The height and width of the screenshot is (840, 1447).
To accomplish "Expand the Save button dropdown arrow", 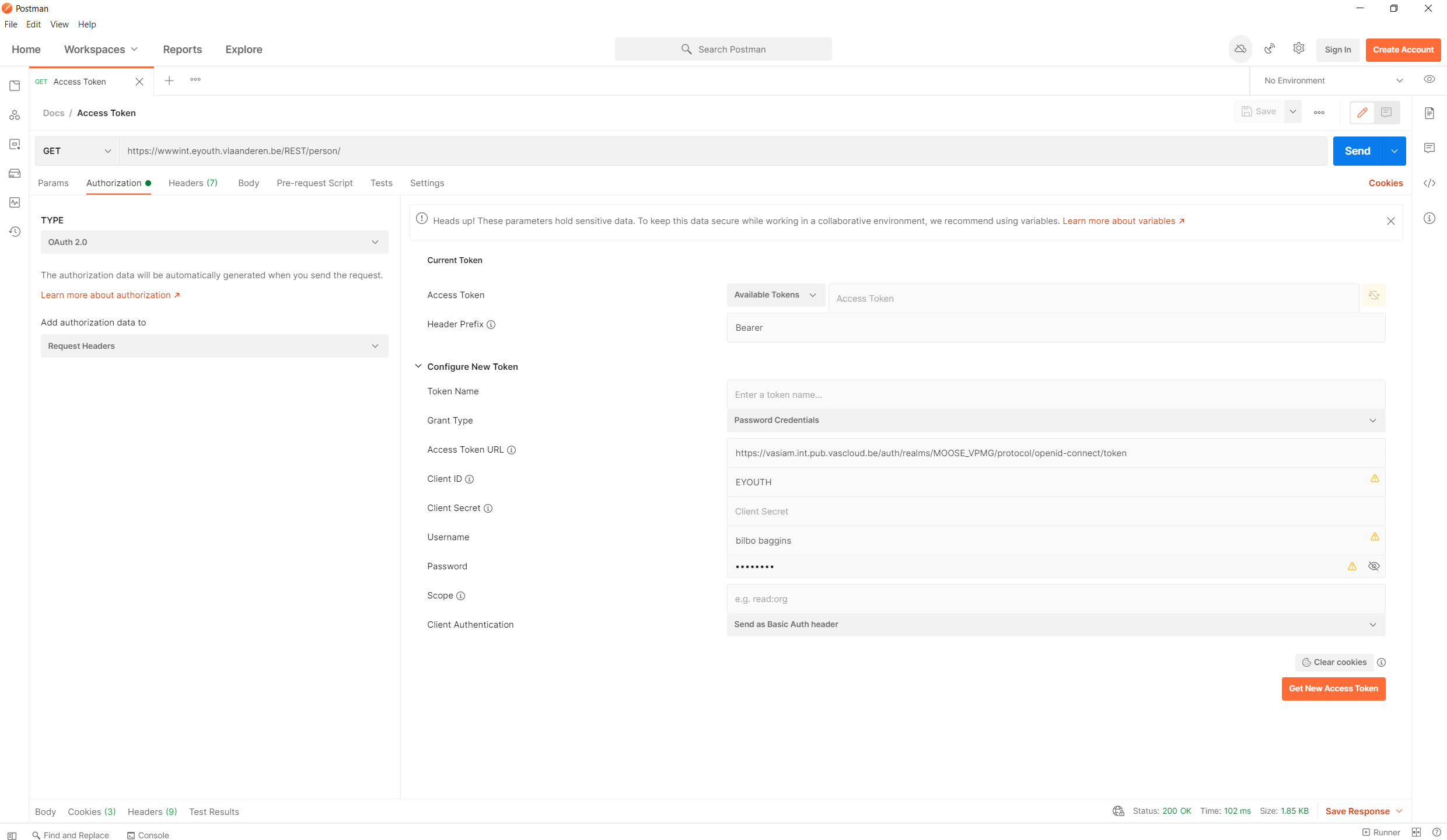I will (x=1292, y=111).
